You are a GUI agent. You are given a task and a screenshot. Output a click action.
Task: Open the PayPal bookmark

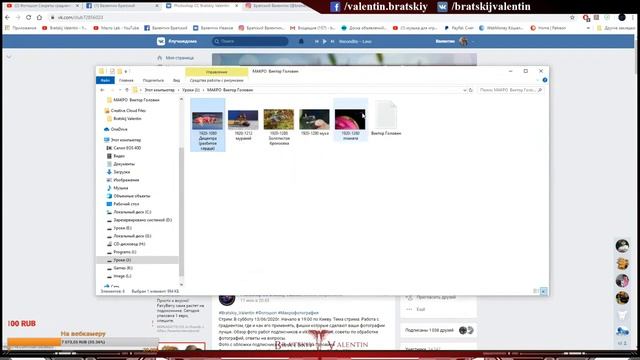click(x=459, y=28)
